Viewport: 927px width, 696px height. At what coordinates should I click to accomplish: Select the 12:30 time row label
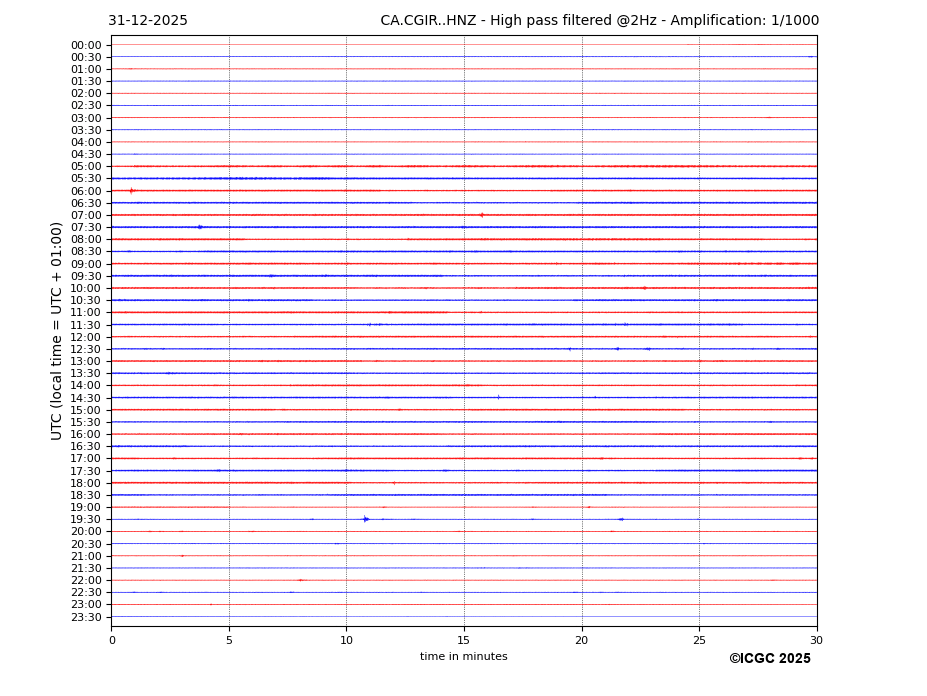click(85, 349)
